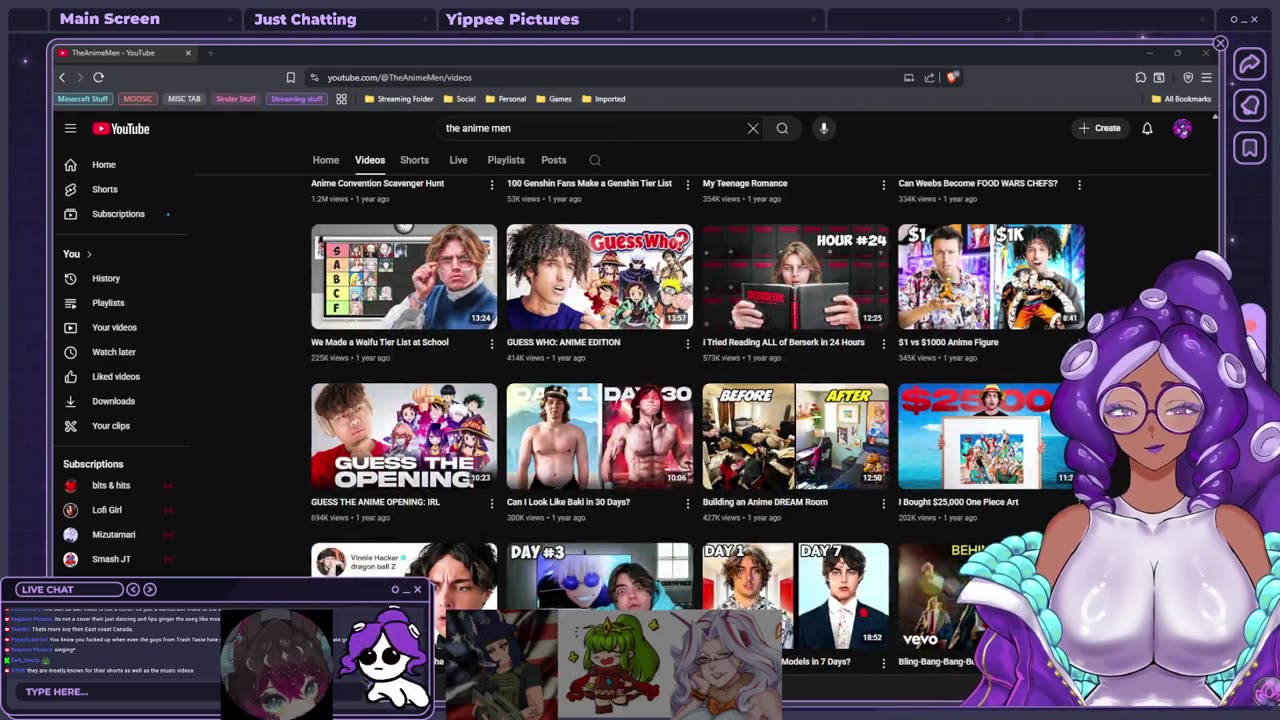The width and height of the screenshot is (1280, 720).
Task: Open the GUESS THE OPENING thumbnail
Action: (404, 436)
